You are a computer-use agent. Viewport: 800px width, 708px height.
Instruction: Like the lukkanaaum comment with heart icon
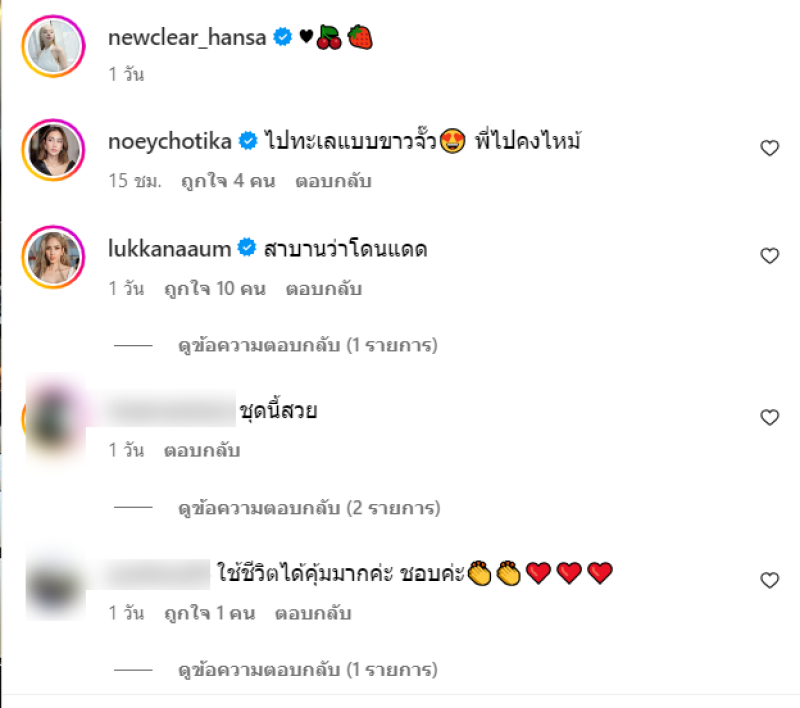[769, 256]
